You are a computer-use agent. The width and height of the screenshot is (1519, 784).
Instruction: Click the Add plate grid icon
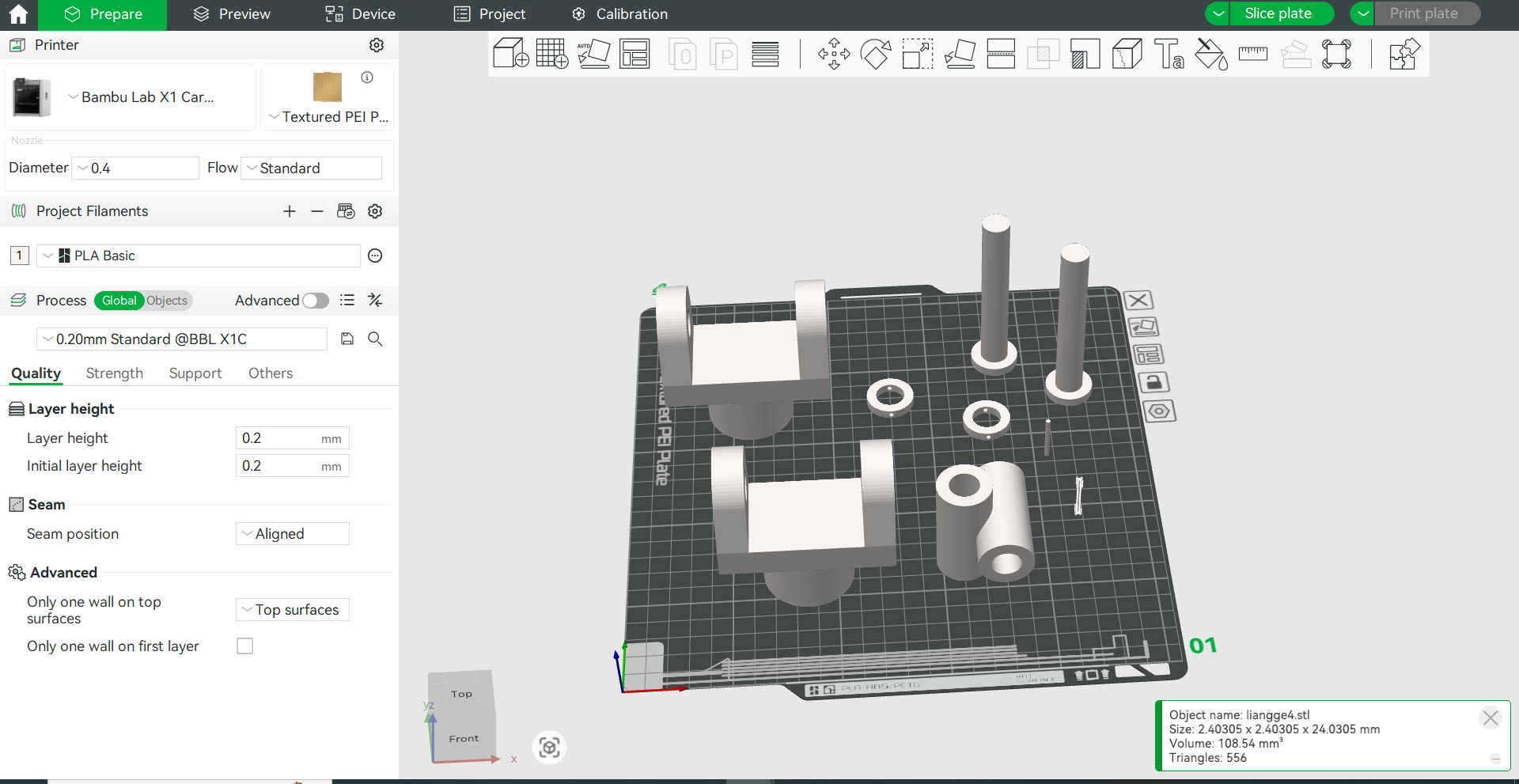click(x=551, y=54)
